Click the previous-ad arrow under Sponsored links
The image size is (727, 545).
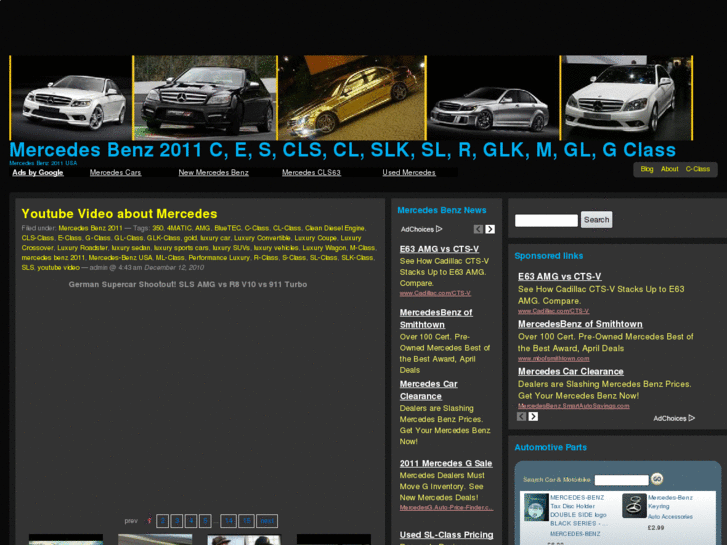coord(522,417)
